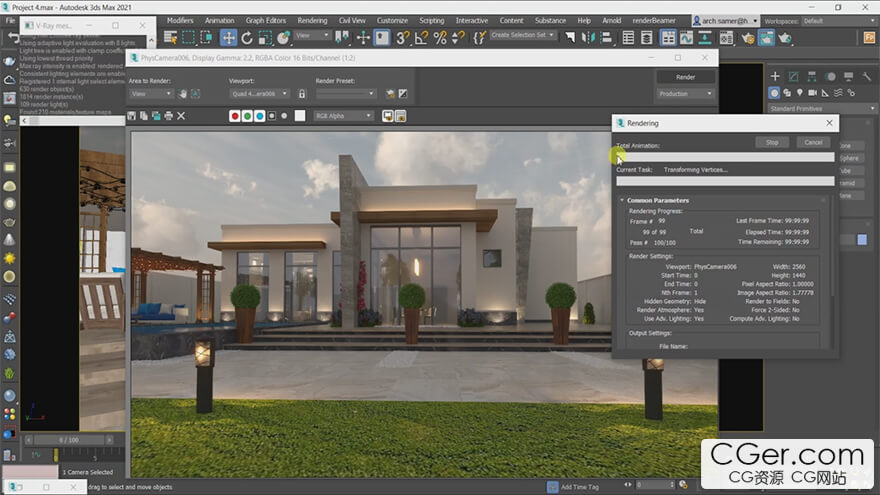The image size is (880, 495).
Task: Click Cancel in Rendering dialog
Action: 813,143
